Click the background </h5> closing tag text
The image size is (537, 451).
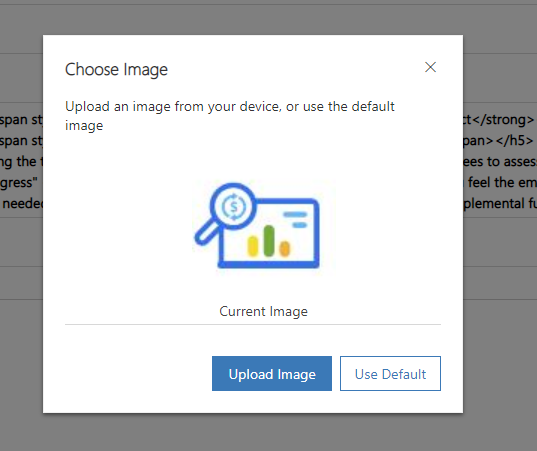514,140
